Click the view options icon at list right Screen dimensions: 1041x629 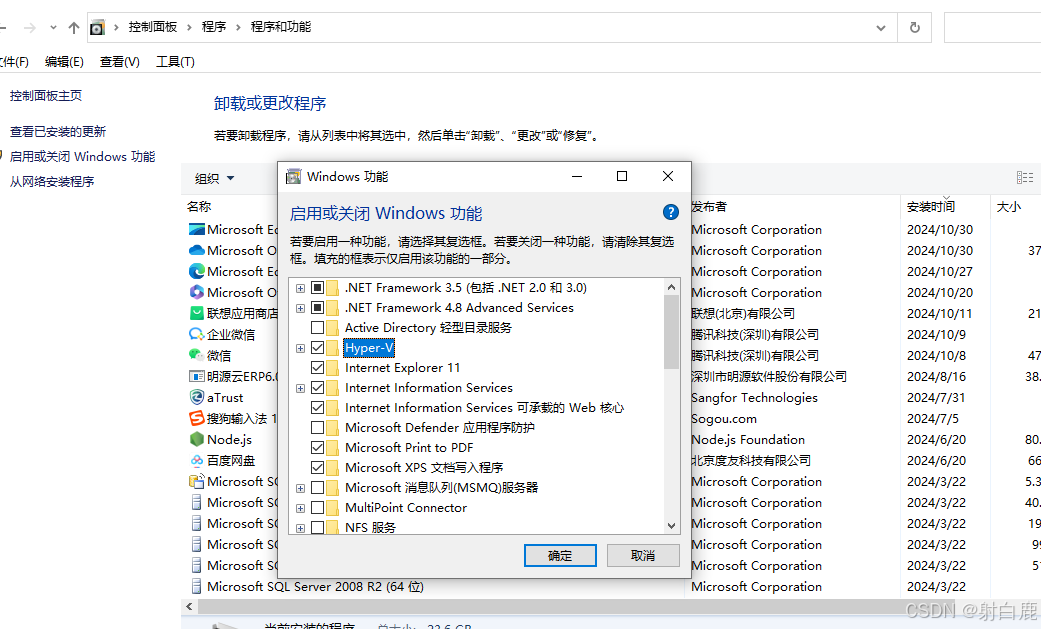(x=1025, y=177)
